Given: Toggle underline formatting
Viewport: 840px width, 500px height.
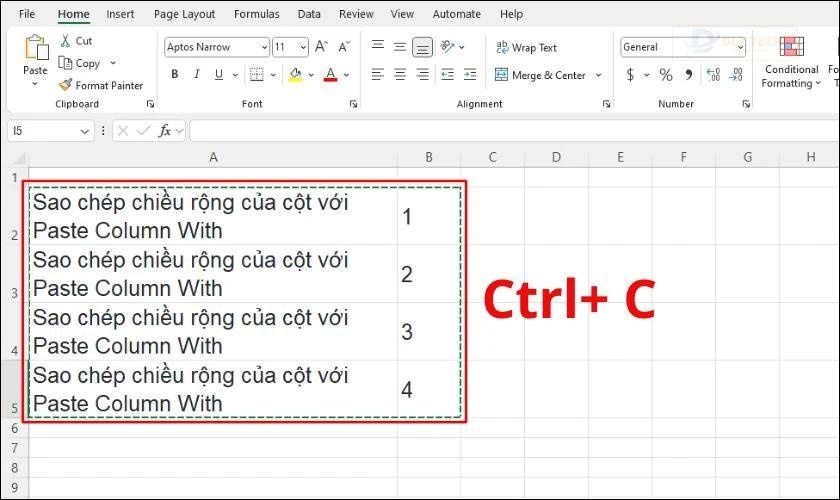Looking at the screenshot, I should (x=219, y=74).
